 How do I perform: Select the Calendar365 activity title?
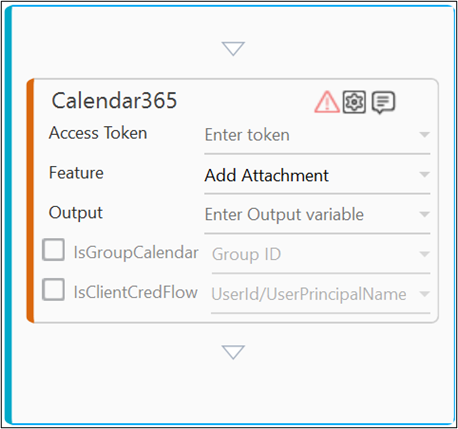[x=114, y=100]
